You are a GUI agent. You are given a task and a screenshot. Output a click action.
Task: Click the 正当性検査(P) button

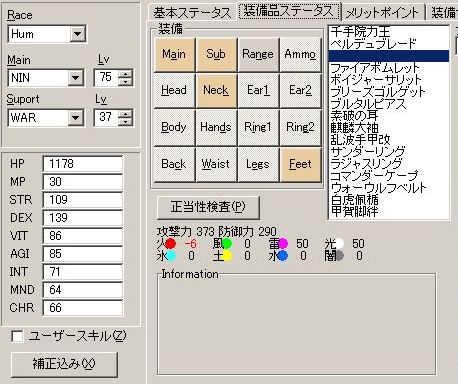coord(208,207)
